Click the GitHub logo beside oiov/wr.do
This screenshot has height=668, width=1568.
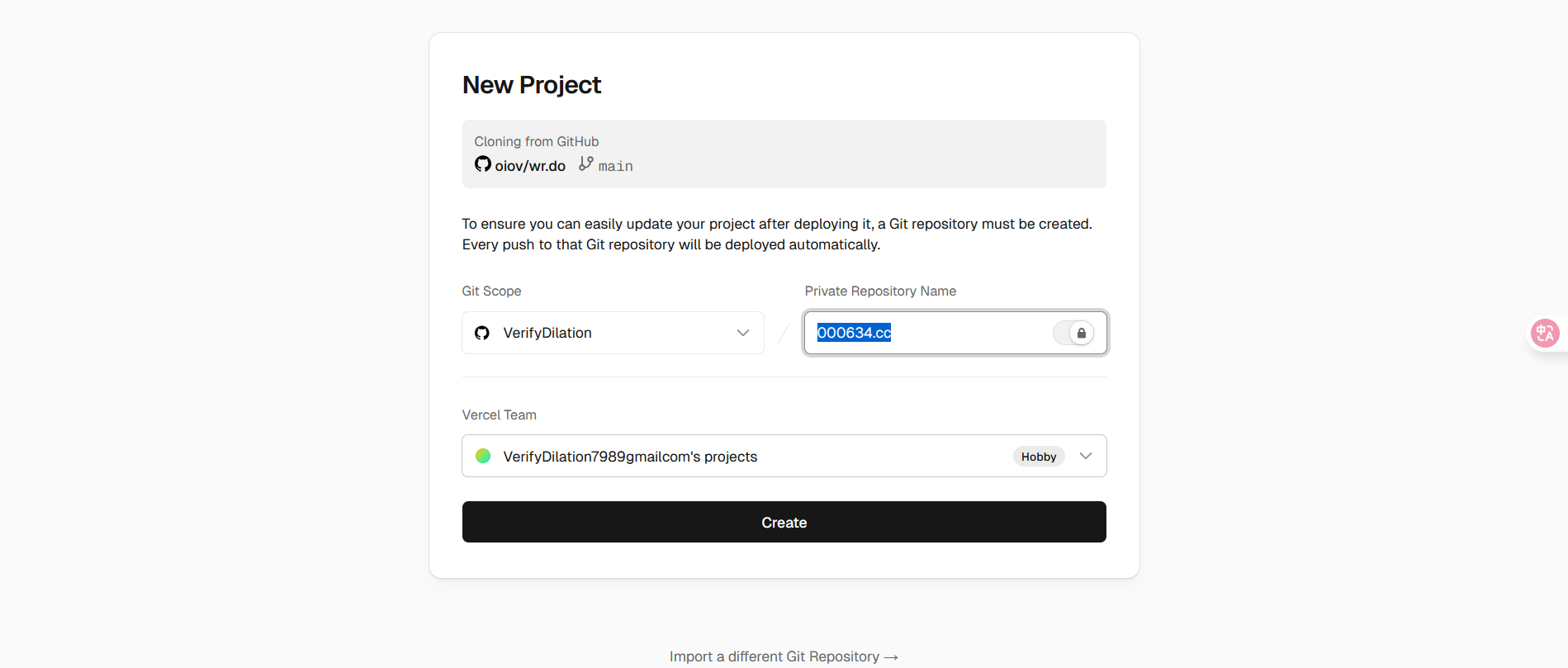pos(483,164)
